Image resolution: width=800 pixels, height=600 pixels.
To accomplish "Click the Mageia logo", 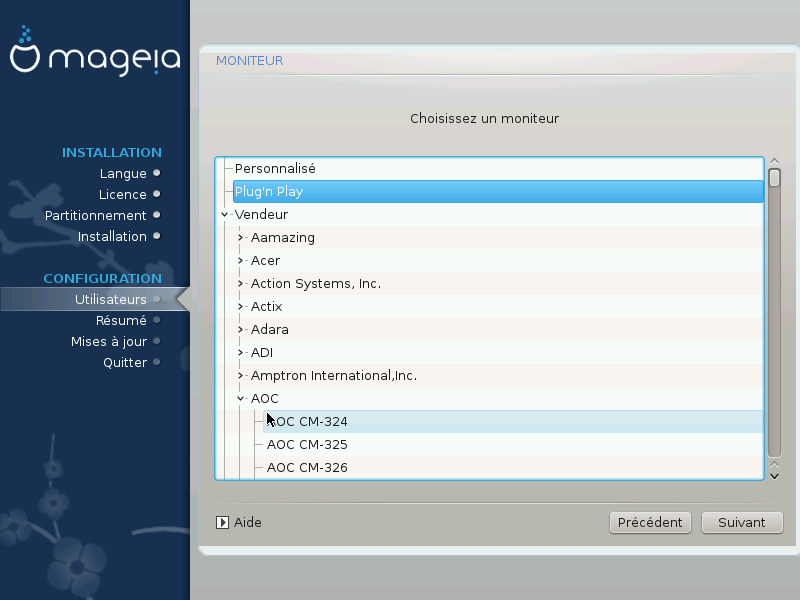I will click(95, 51).
